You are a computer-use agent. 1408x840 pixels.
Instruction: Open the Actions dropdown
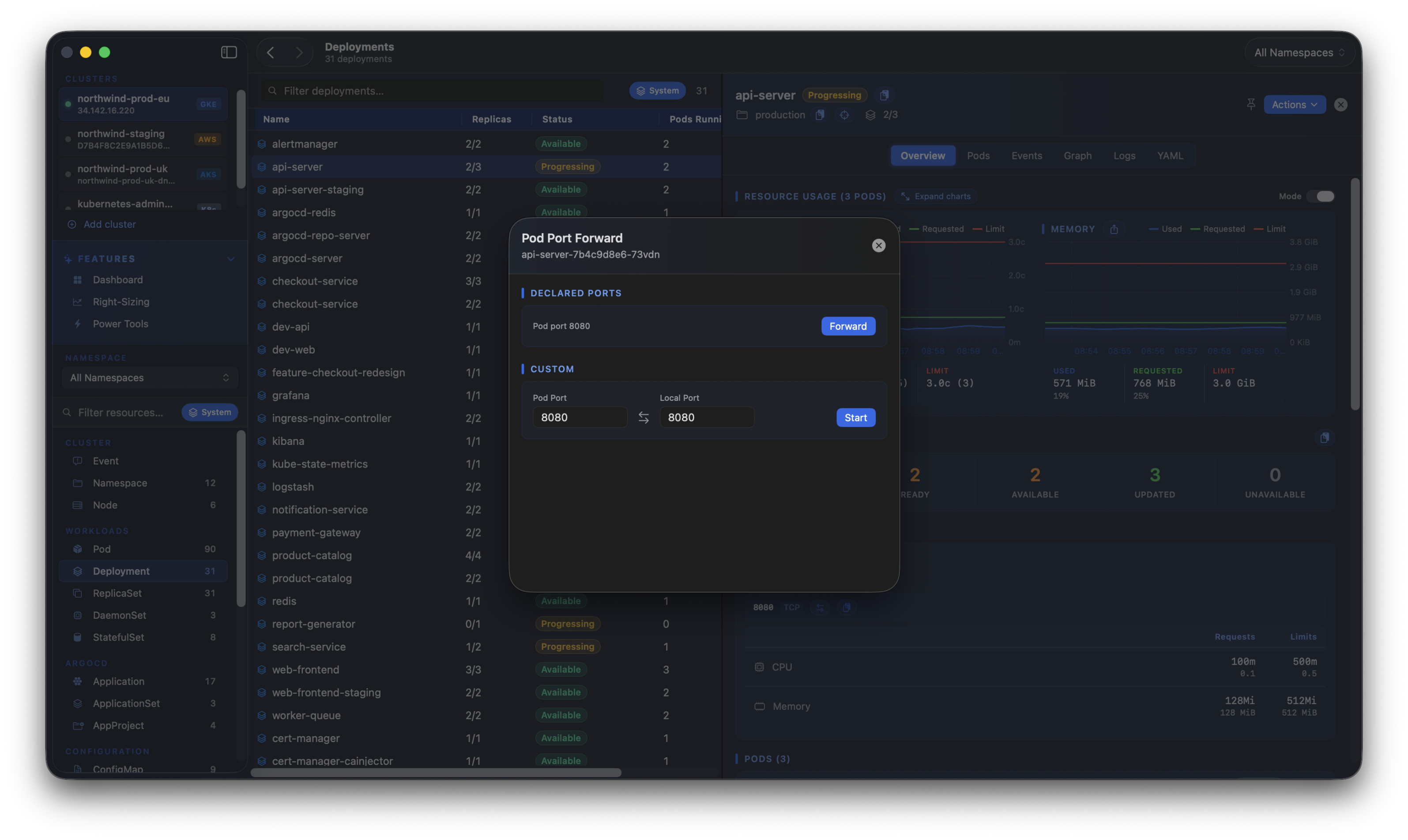click(1294, 105)
